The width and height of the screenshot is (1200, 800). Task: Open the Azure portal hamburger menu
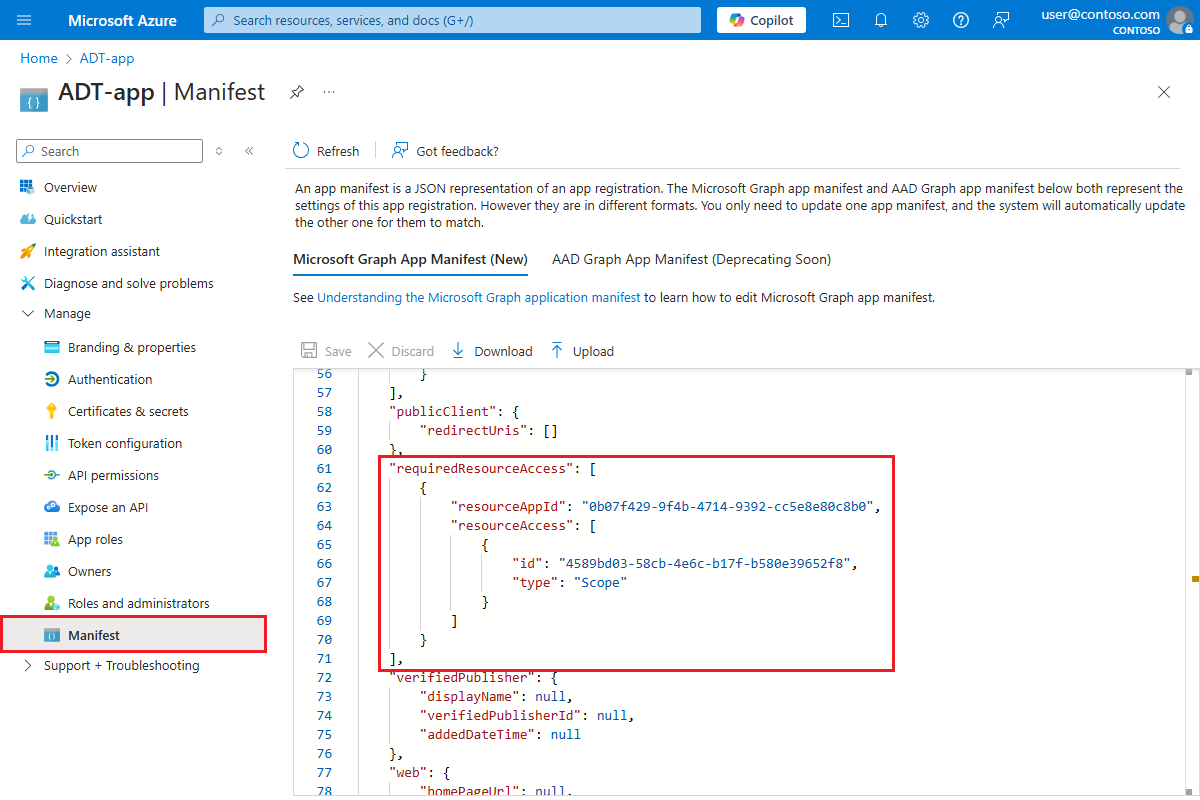pos(25,20)
